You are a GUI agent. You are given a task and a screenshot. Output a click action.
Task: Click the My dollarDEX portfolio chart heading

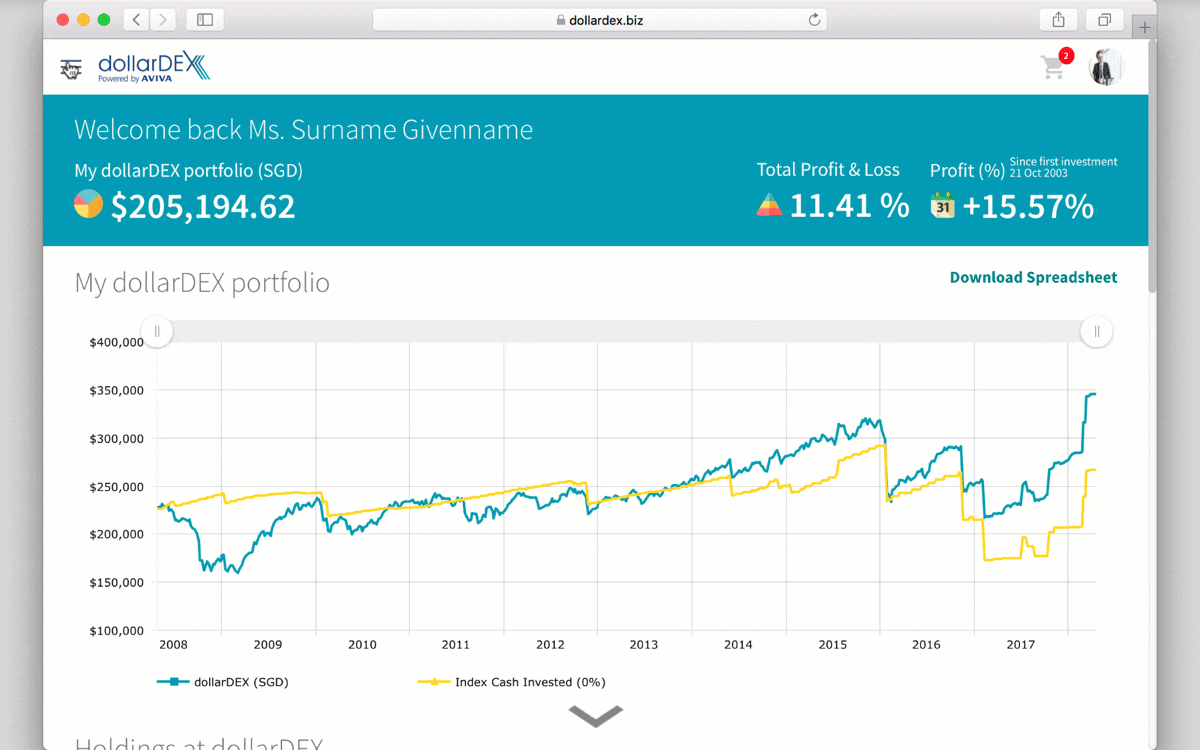pos(202,283)
